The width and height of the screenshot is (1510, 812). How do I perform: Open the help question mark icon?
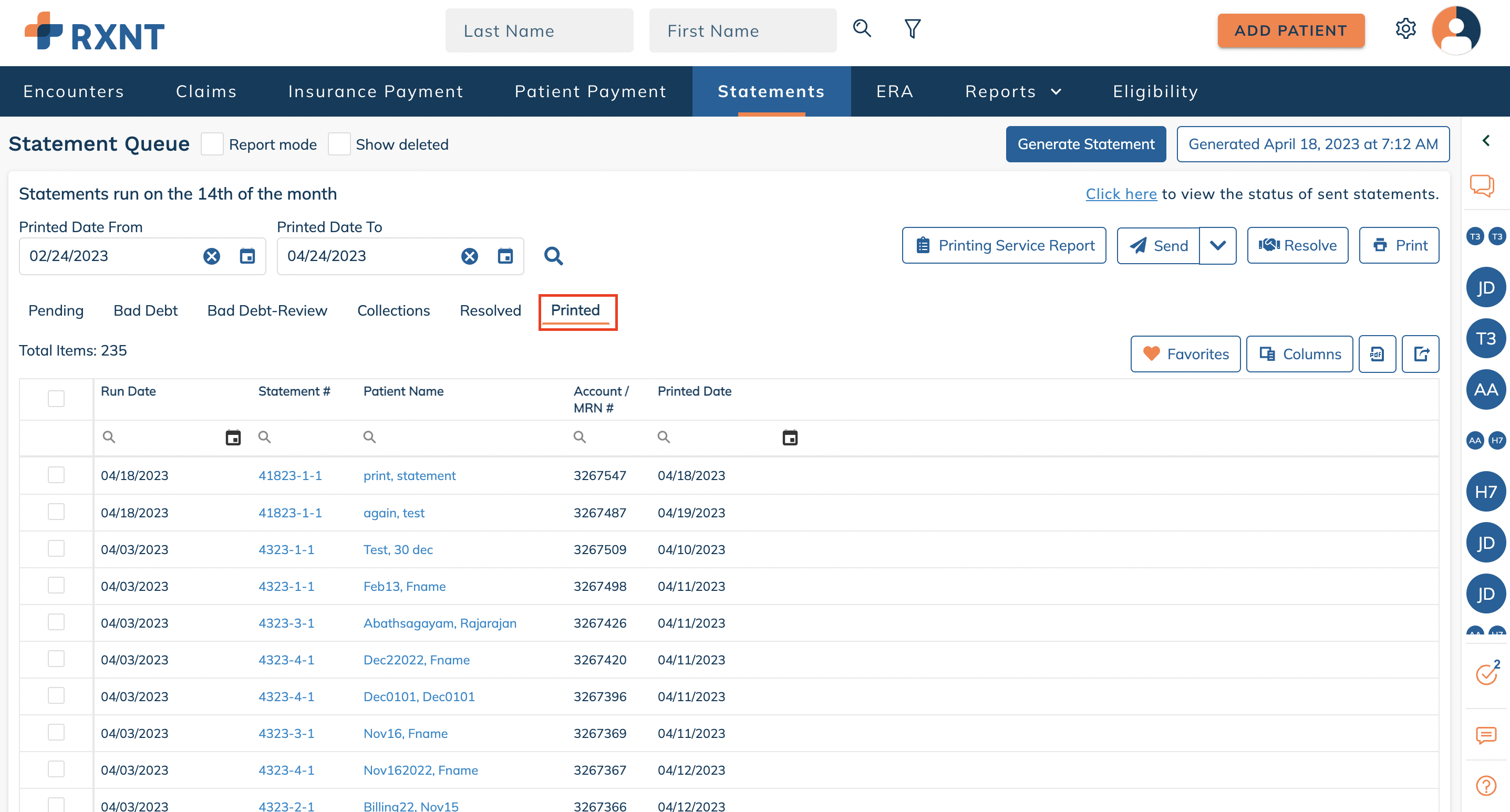point(1485,785)
